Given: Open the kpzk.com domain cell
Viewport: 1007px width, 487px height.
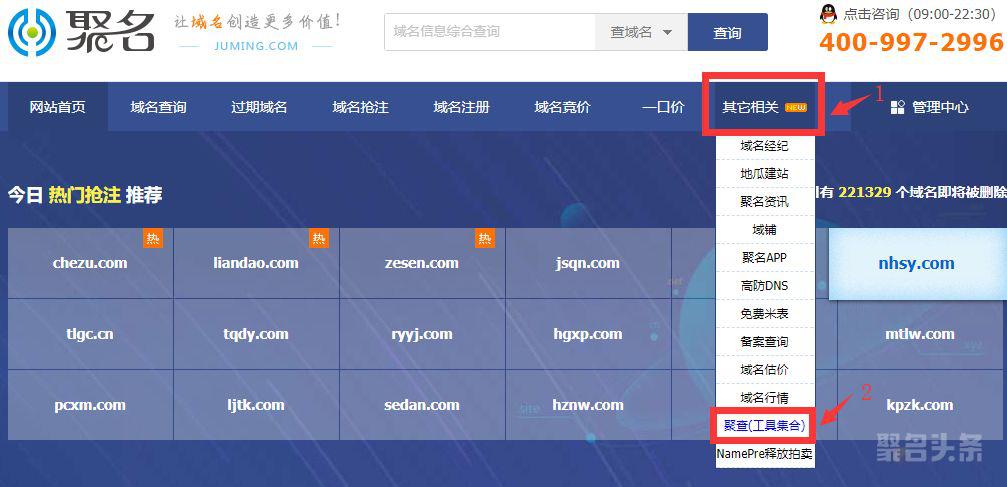Looking at the screenshot, I should pyautogui.click(x=920, y=405).
